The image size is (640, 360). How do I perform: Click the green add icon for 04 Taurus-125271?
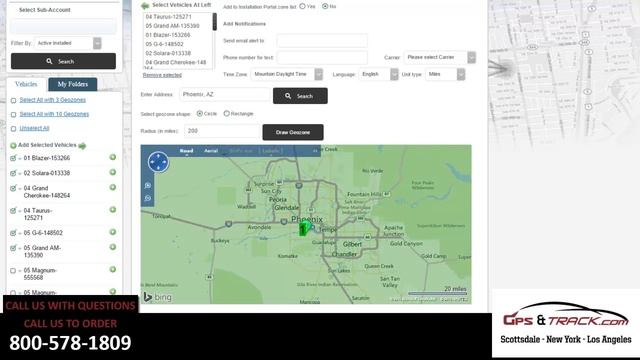click(113, 210)
